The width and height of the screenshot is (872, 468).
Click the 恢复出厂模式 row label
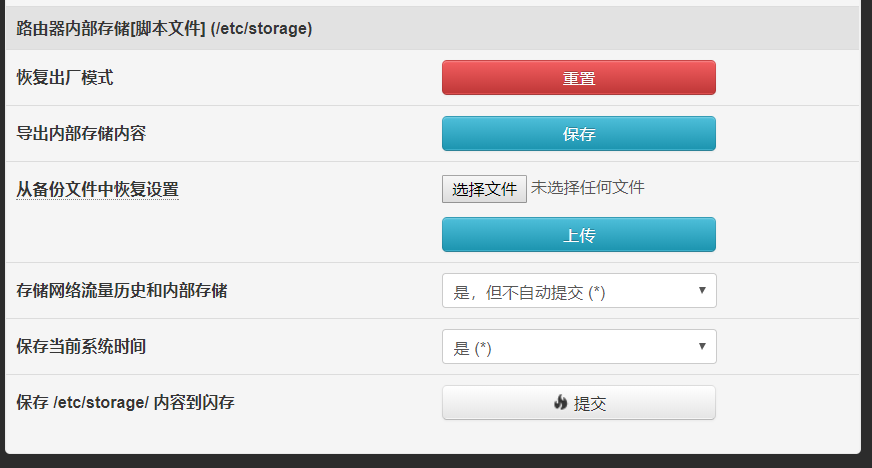coord(65,77)
